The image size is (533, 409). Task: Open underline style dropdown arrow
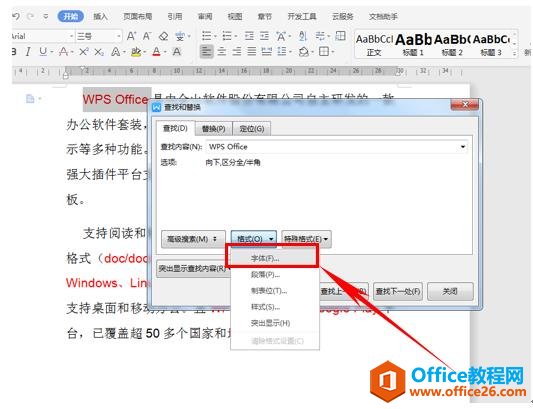pyautogui.click(x=52, y=52)
